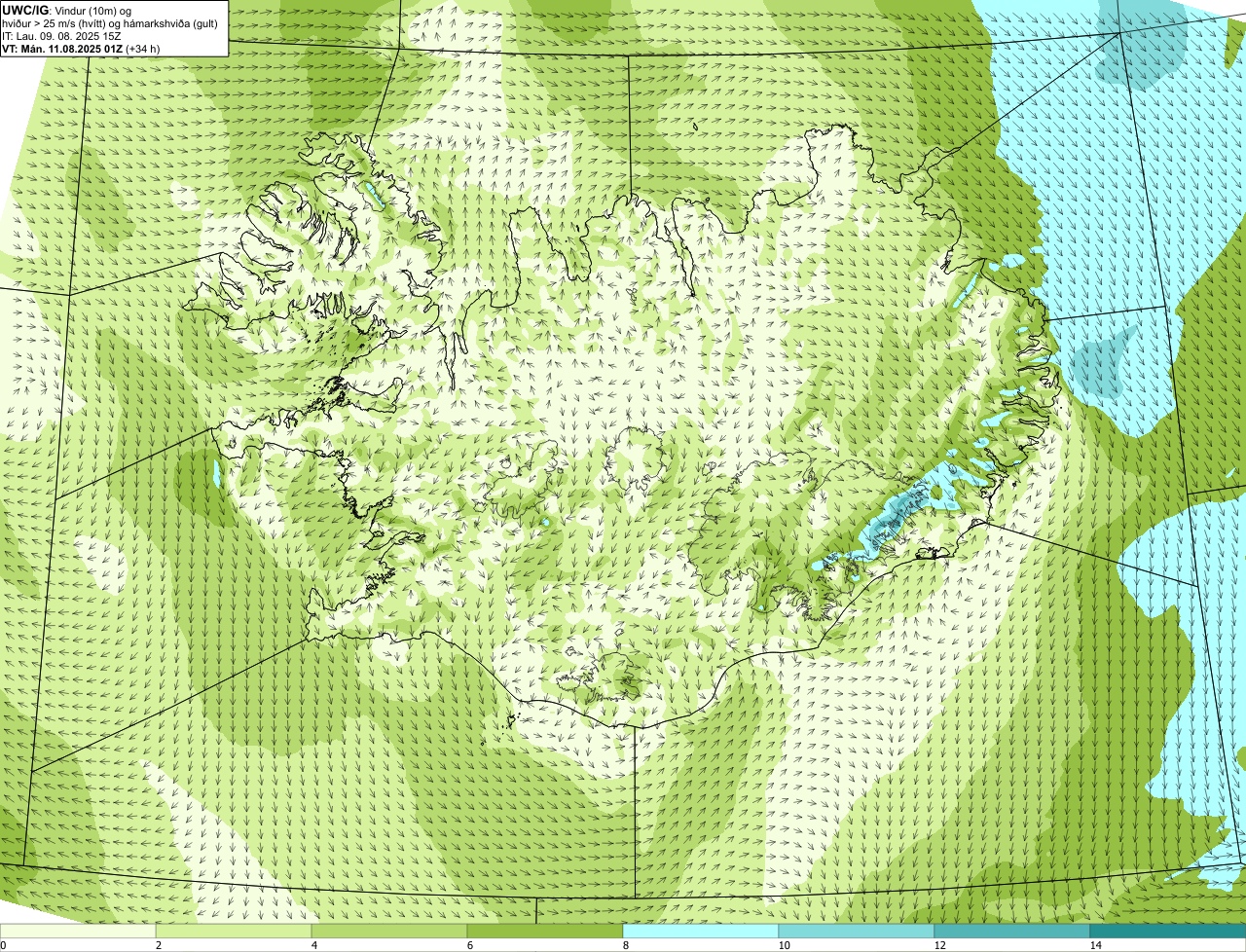Click the '4' label on the wind scale
The image size is (1246, 952).
pos(313,945)
